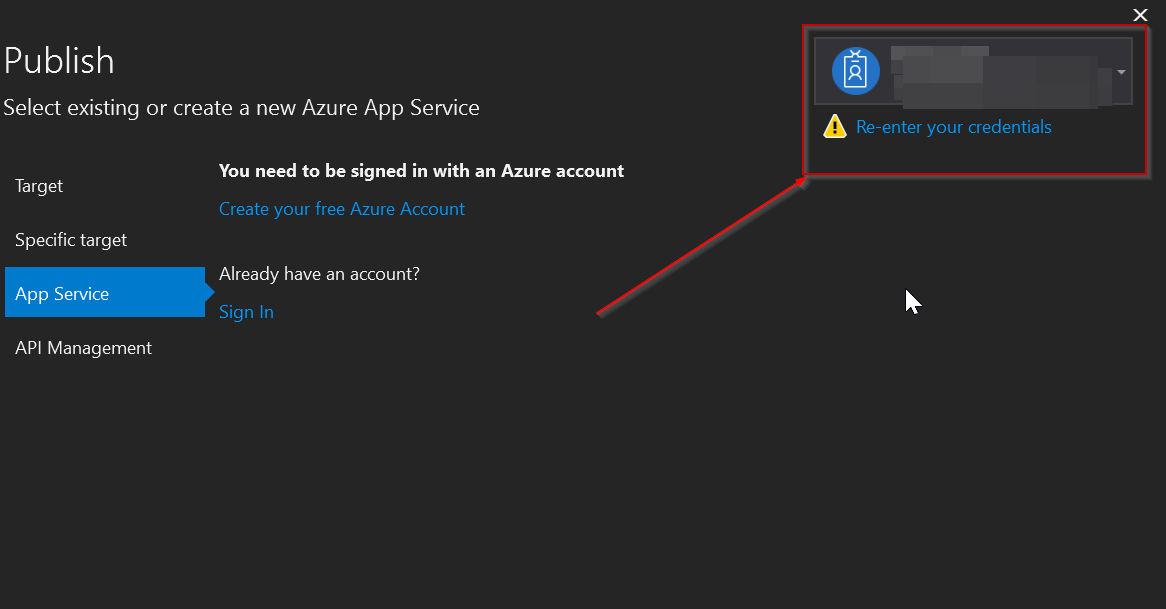
Task: Click the yellow warning triangle icon
Action: tap(834, 127)
